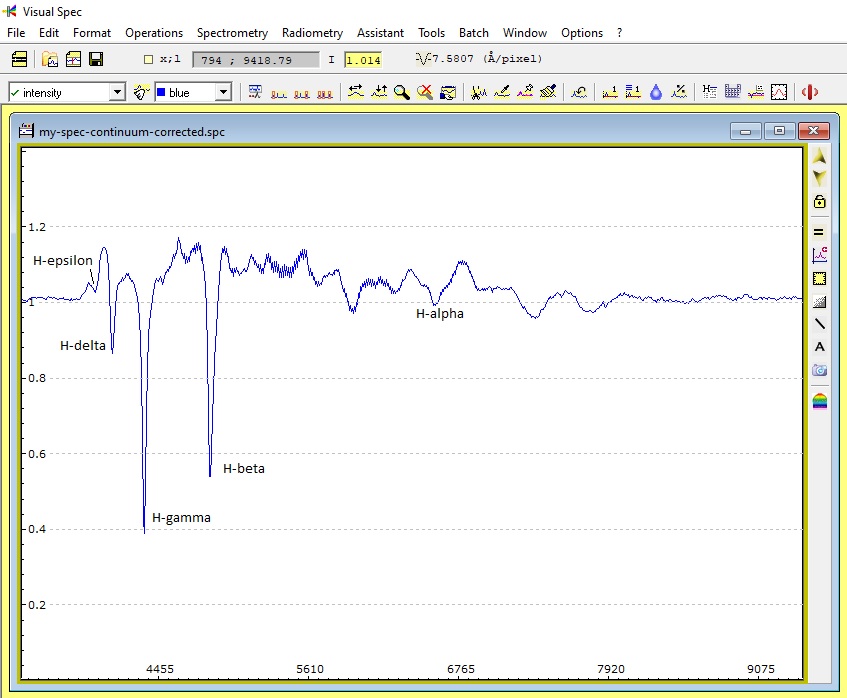The width and height of the screenshot is (847, 698).
Task: Select the magnifier zoom tool
Action: coord(401,92)
